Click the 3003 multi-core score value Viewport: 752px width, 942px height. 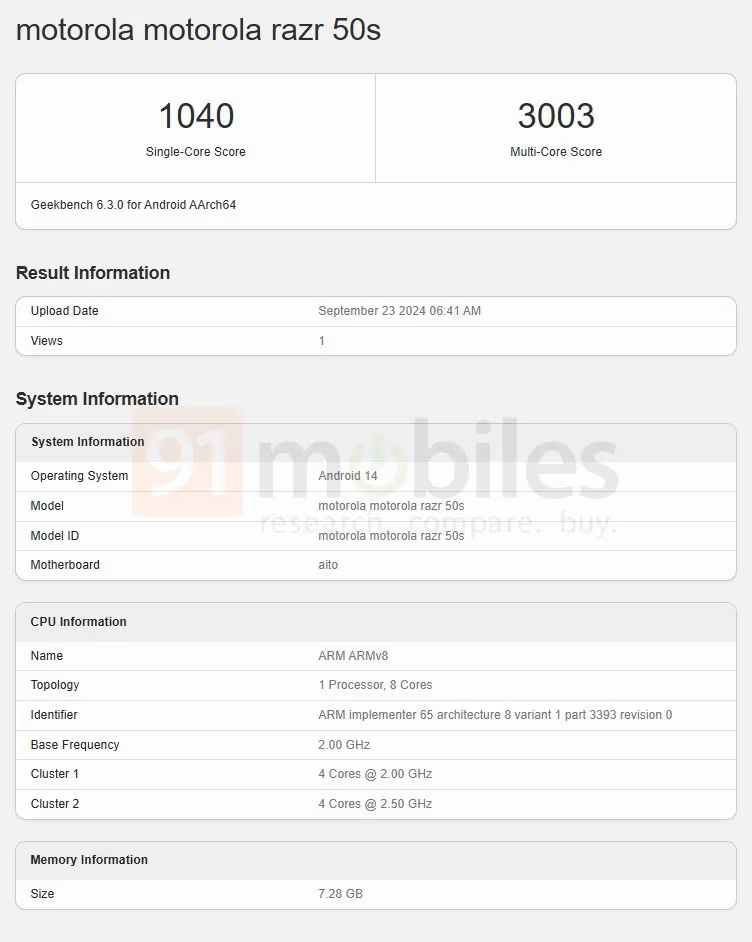556,116
